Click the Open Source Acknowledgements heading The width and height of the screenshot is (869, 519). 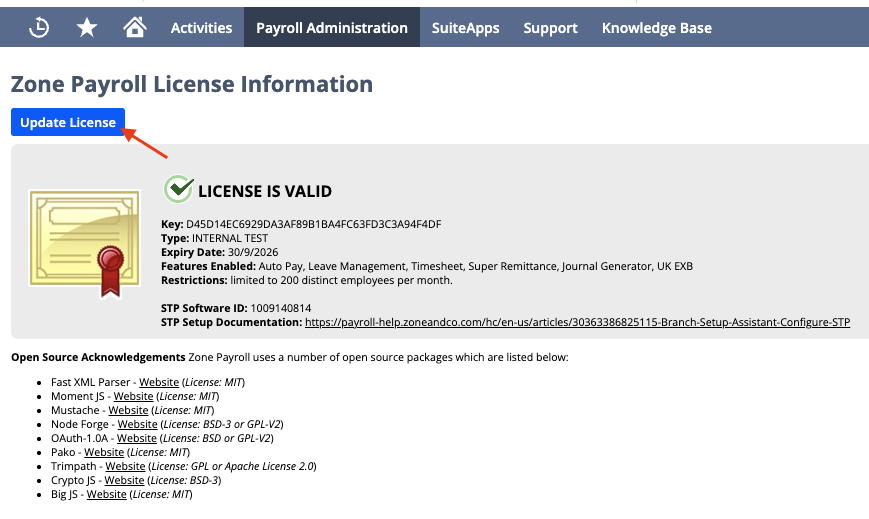pyautogui.click(x=98, y=357)
